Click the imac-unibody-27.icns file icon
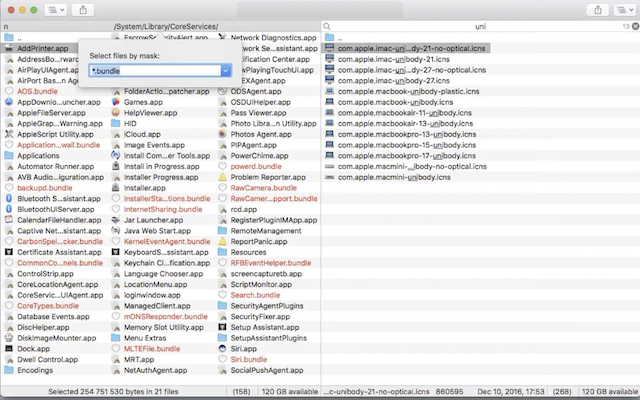Image resolution: width=640 pixels, height=400 pixels. [x=330, y=80]
